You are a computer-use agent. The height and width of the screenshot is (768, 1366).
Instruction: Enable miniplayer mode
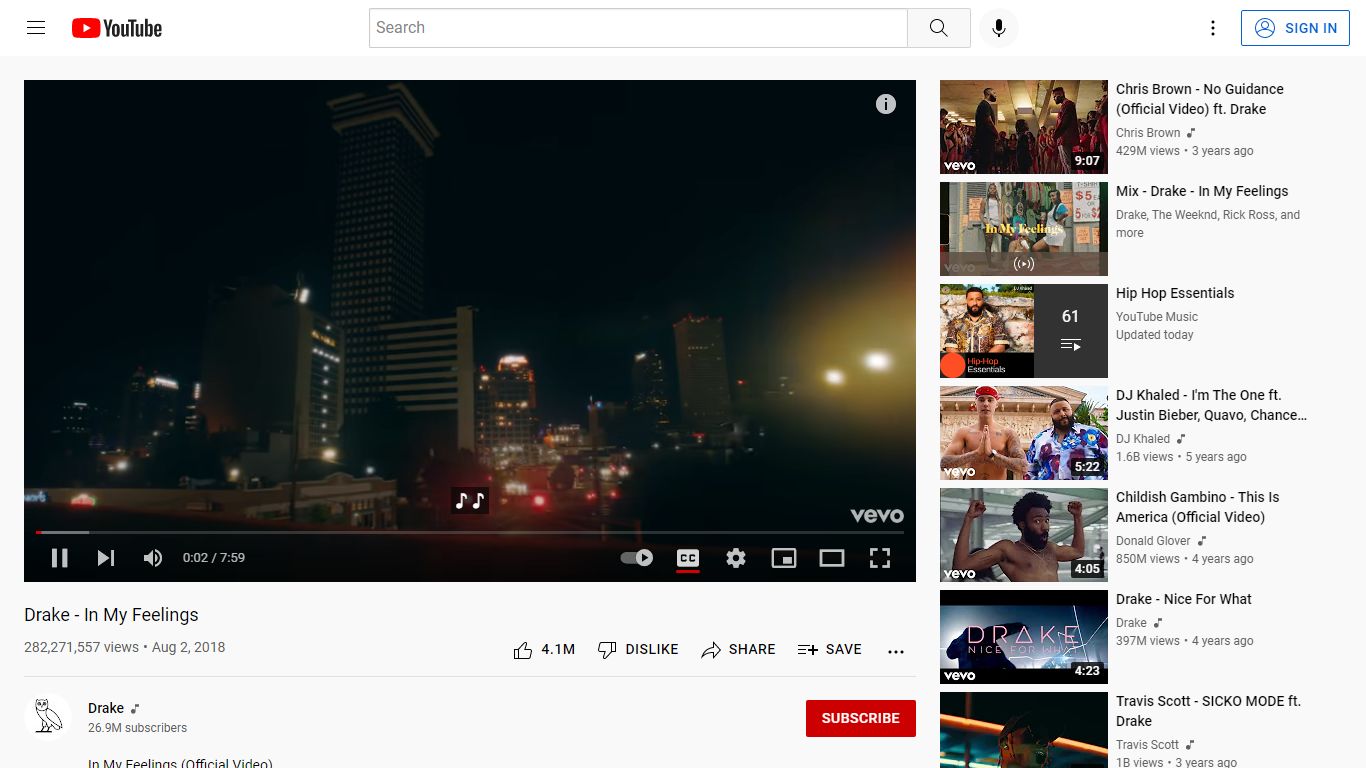pyautogui.click(x=784, y=558)
